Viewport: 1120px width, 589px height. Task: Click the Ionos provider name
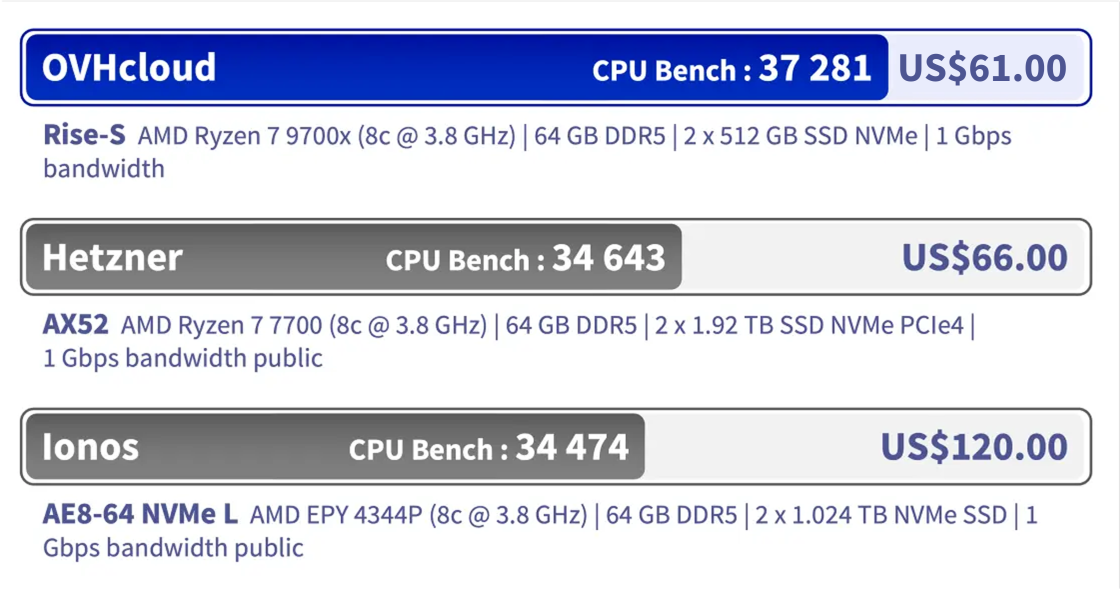click(90, 447)
